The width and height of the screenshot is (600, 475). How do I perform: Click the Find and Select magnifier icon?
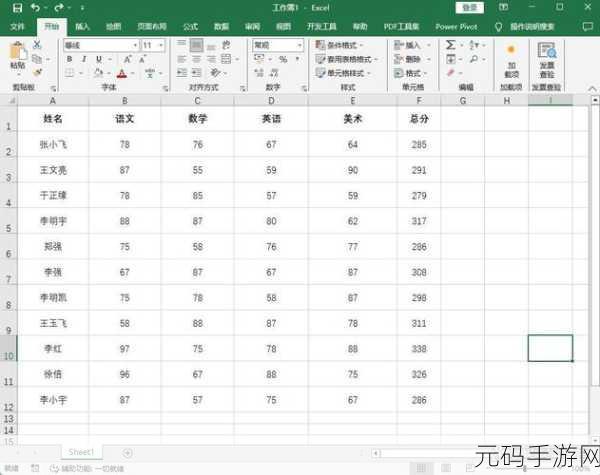[474, 59]
